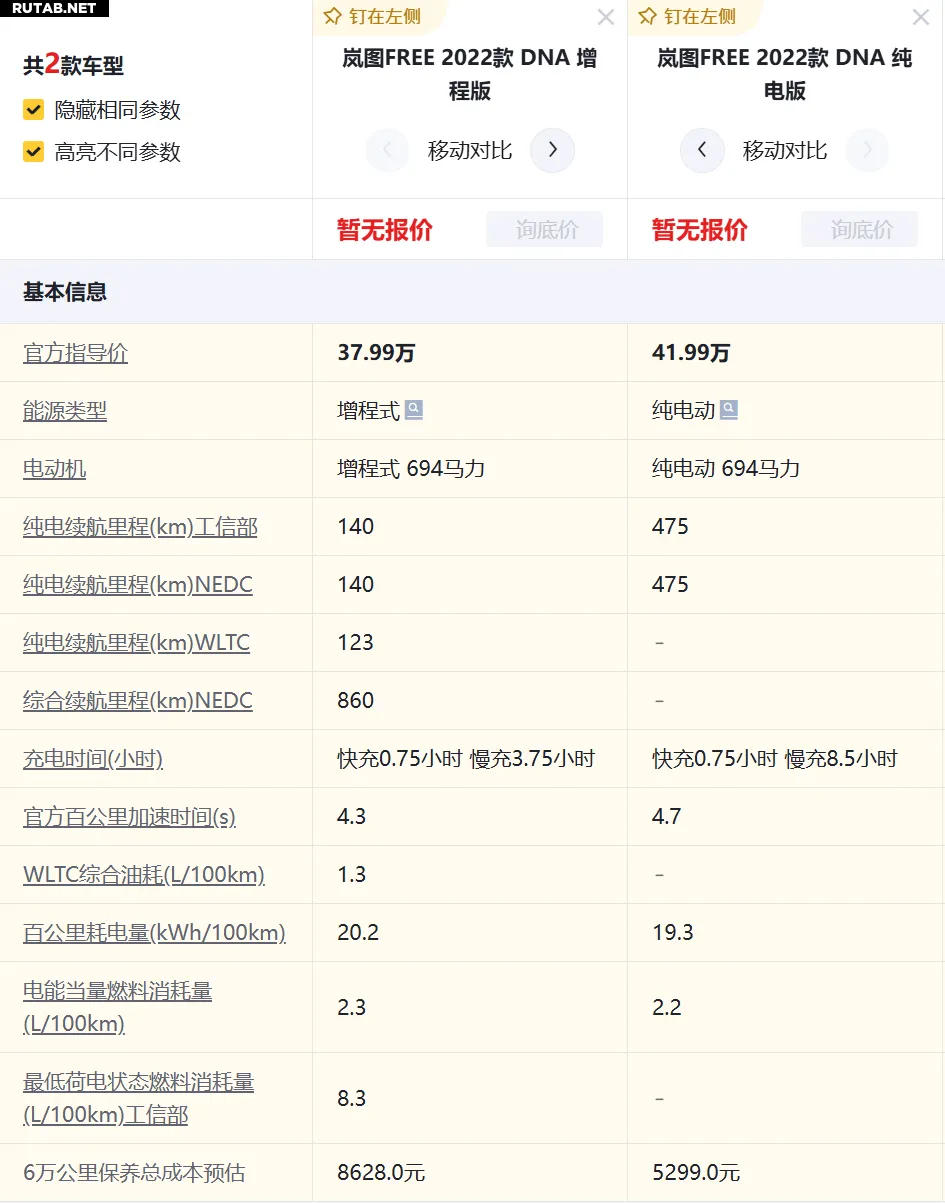Open the 电能当量燃料消耗量 parameter link
The image size is (945, 1203).
[x=117, y=1007]
